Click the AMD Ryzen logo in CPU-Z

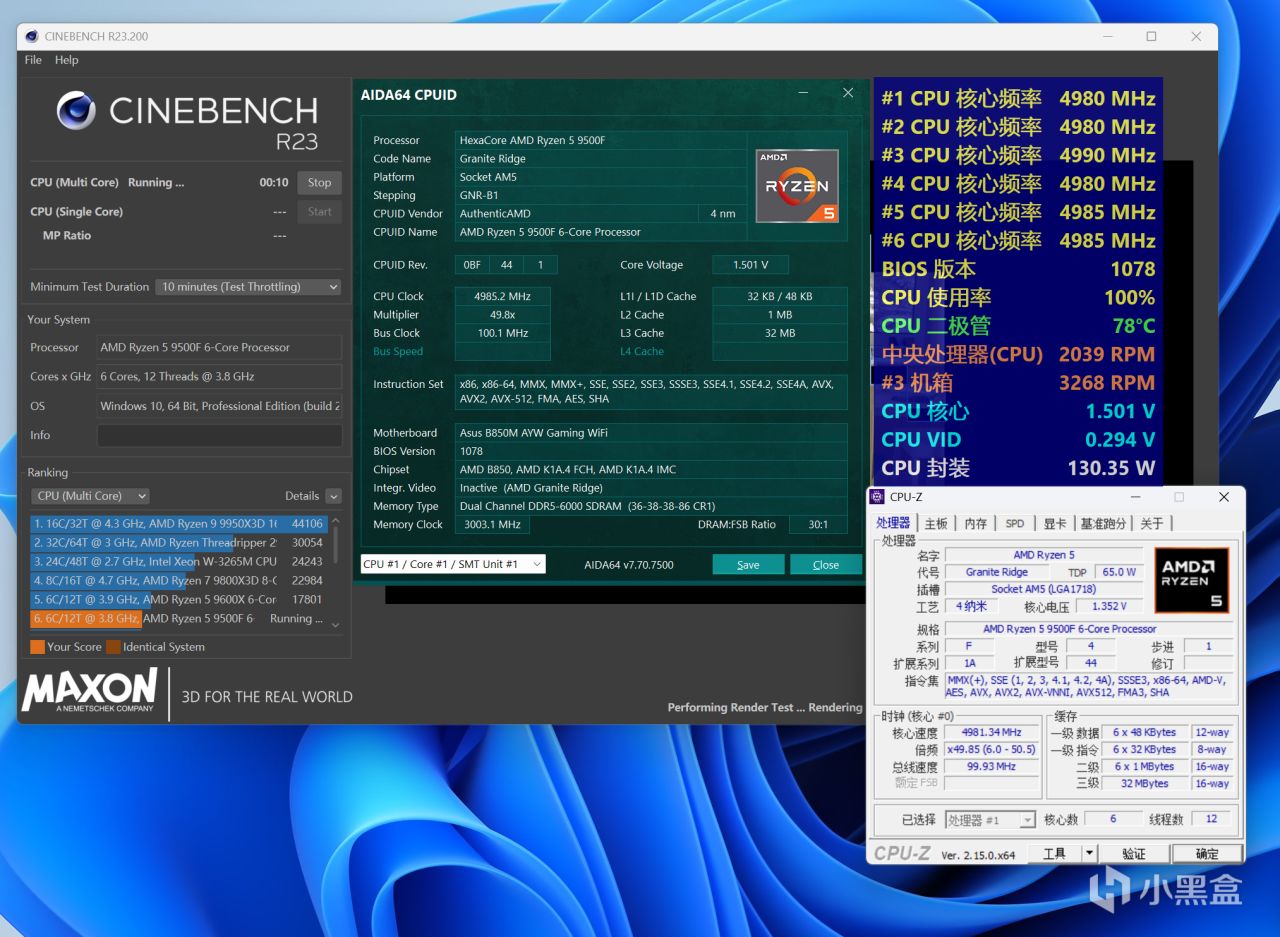pos(1191,579)
